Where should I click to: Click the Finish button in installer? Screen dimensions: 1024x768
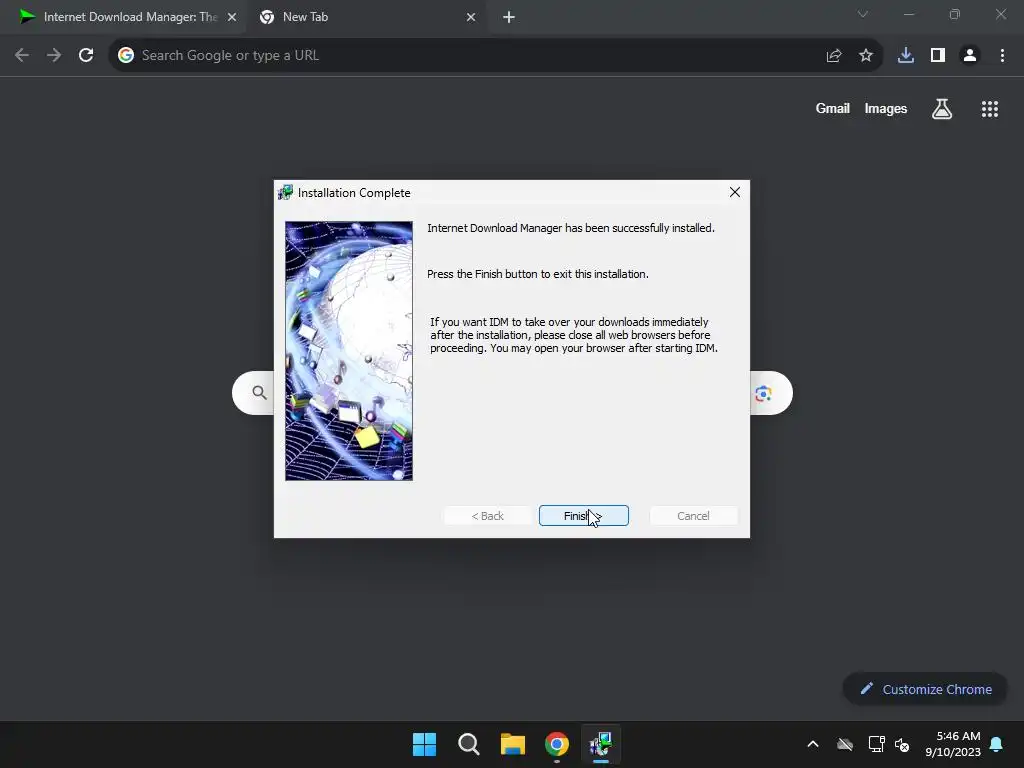[x=583, y=516]
